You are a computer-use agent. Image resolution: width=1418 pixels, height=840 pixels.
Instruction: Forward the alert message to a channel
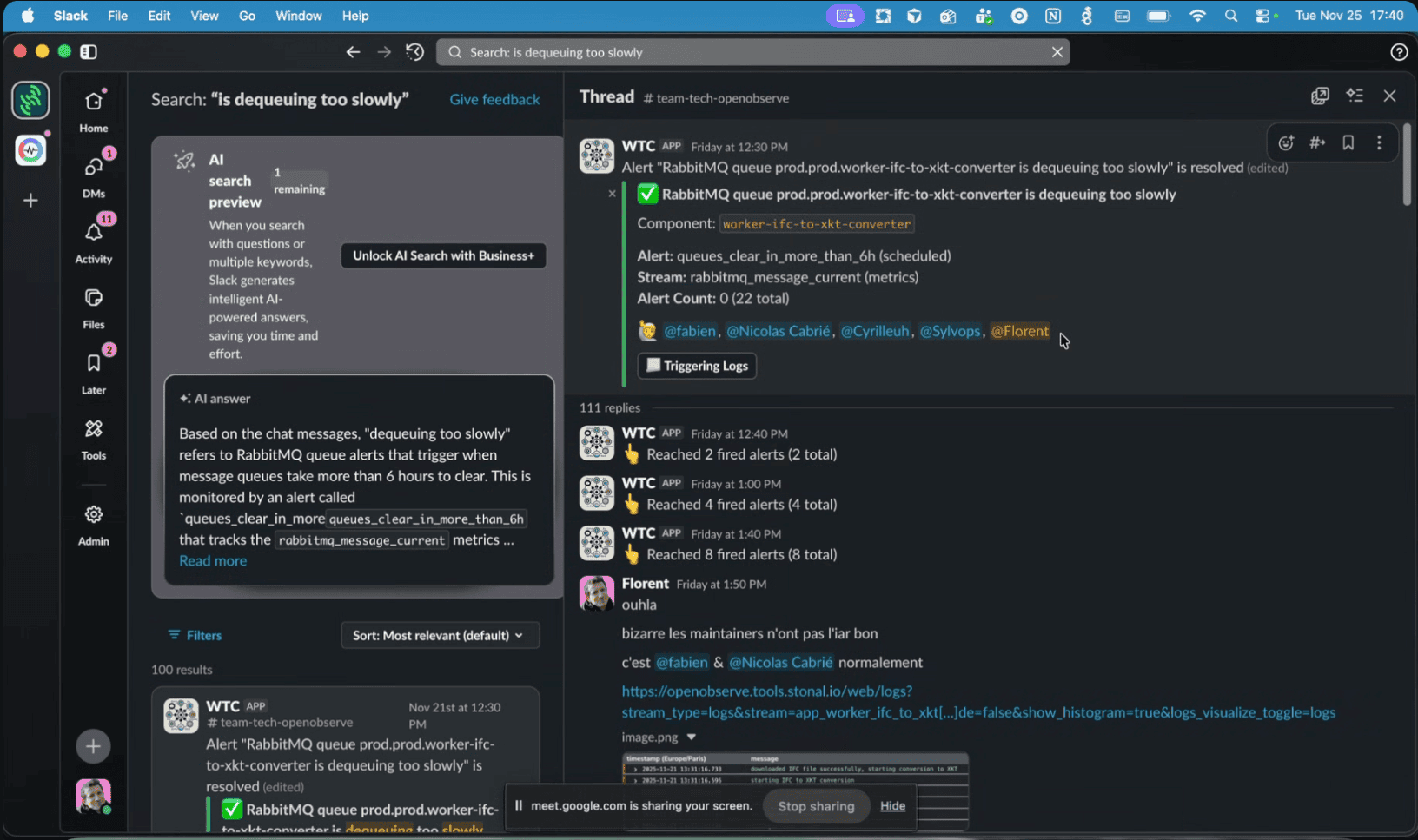(1317, 142)
